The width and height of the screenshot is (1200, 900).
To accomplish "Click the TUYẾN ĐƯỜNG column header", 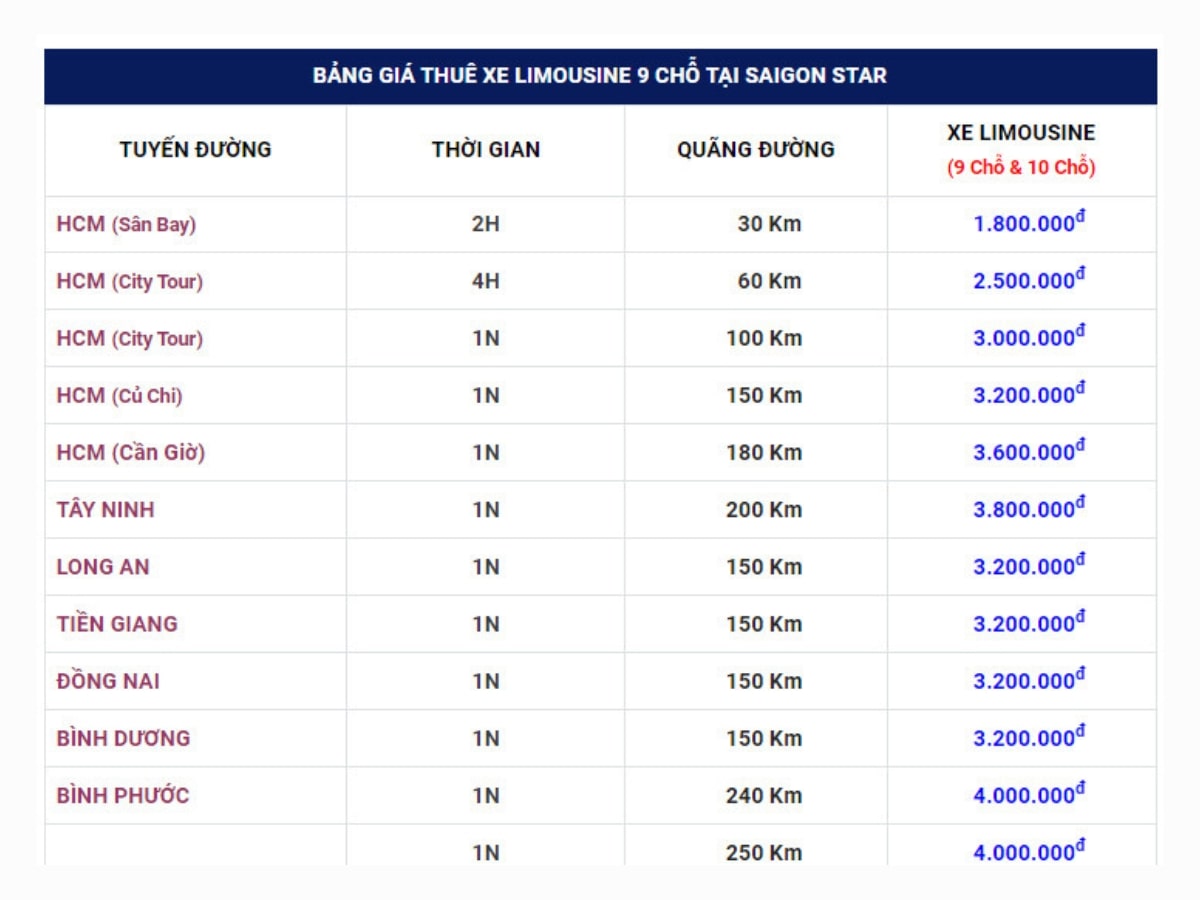I will [x=195, y=150].
